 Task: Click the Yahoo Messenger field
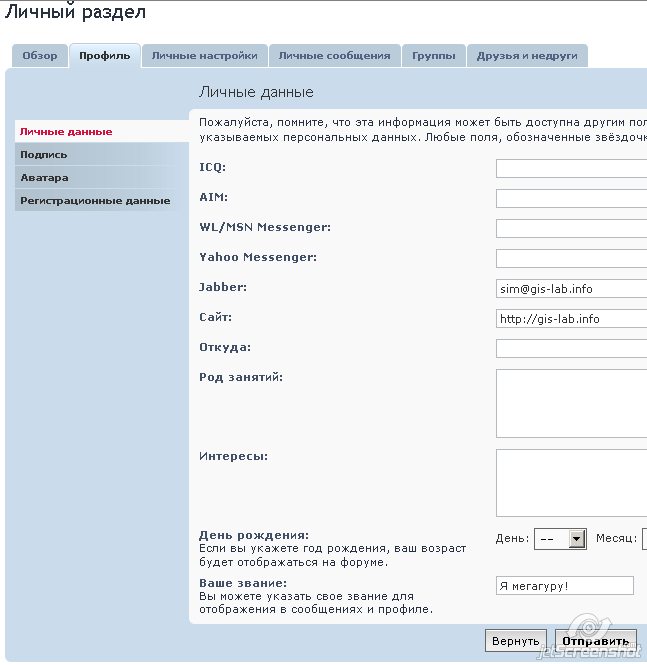click(572, 258)
